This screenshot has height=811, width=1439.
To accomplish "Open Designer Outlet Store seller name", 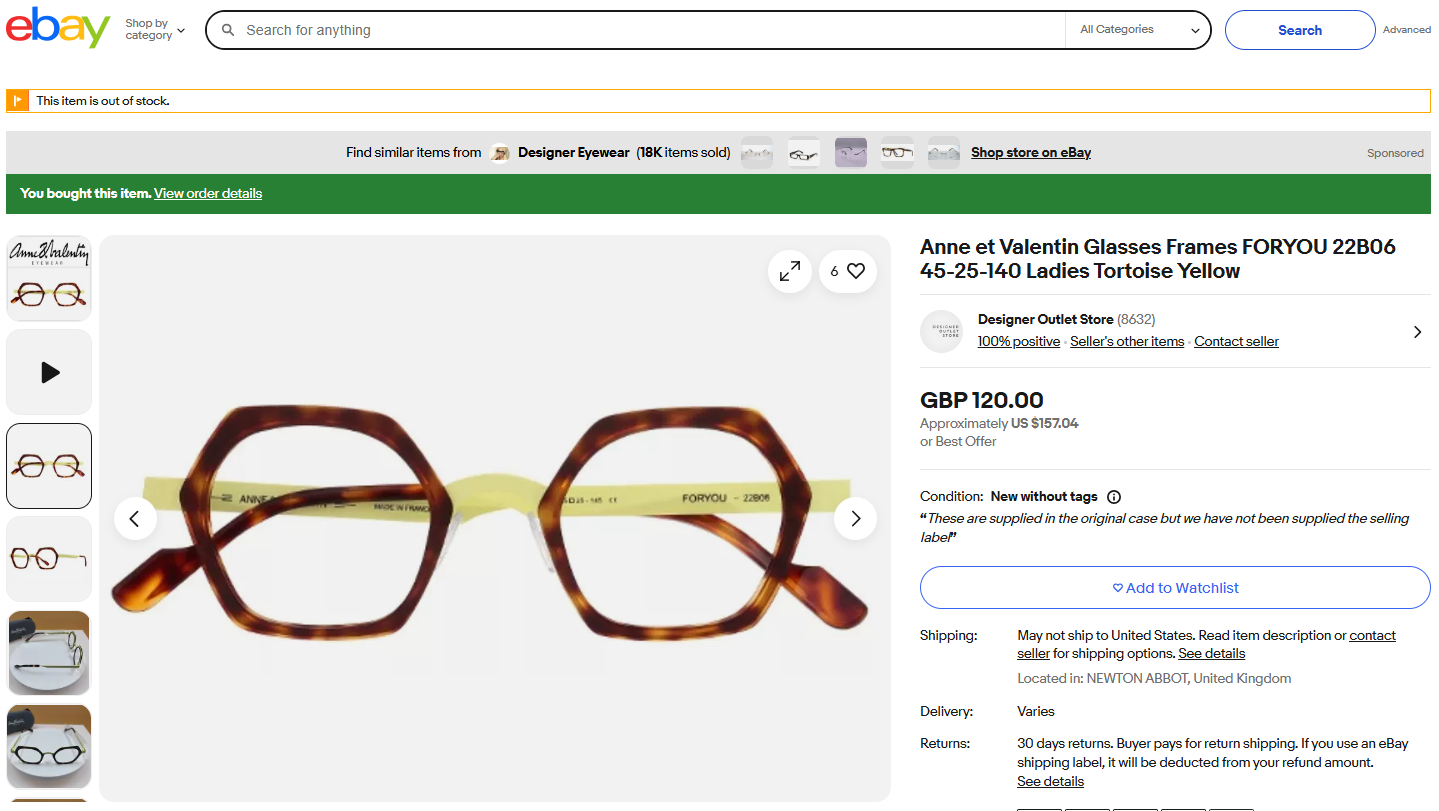I will coord(1045,320).
